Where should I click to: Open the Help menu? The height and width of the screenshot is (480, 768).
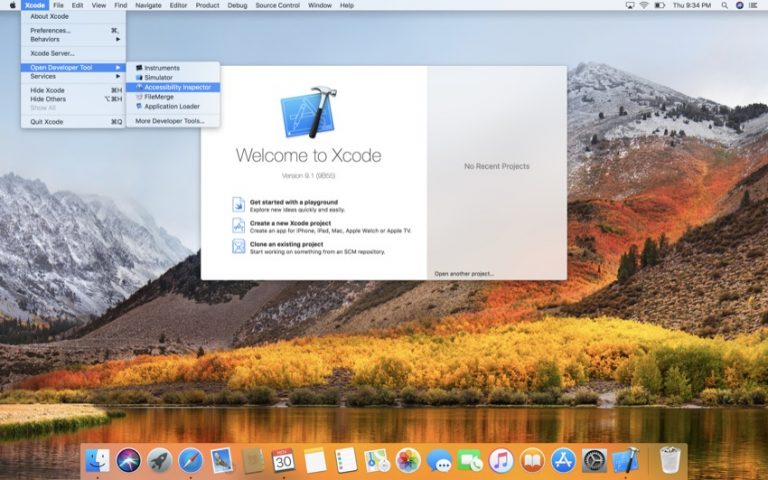tap(347, 5)
